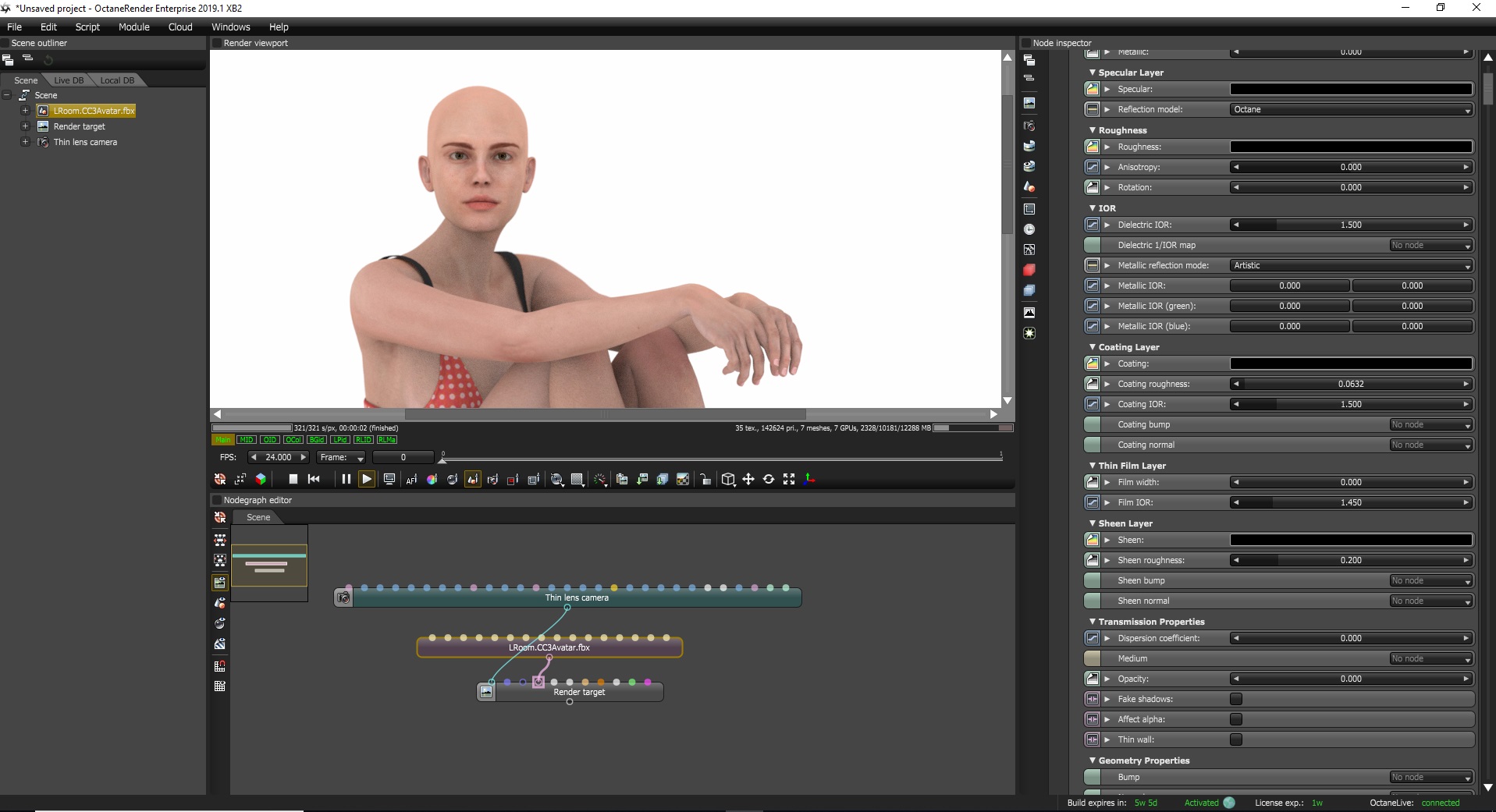
Task: Open the Frame dropdown in timeline
Action: [x=342, y=458]
